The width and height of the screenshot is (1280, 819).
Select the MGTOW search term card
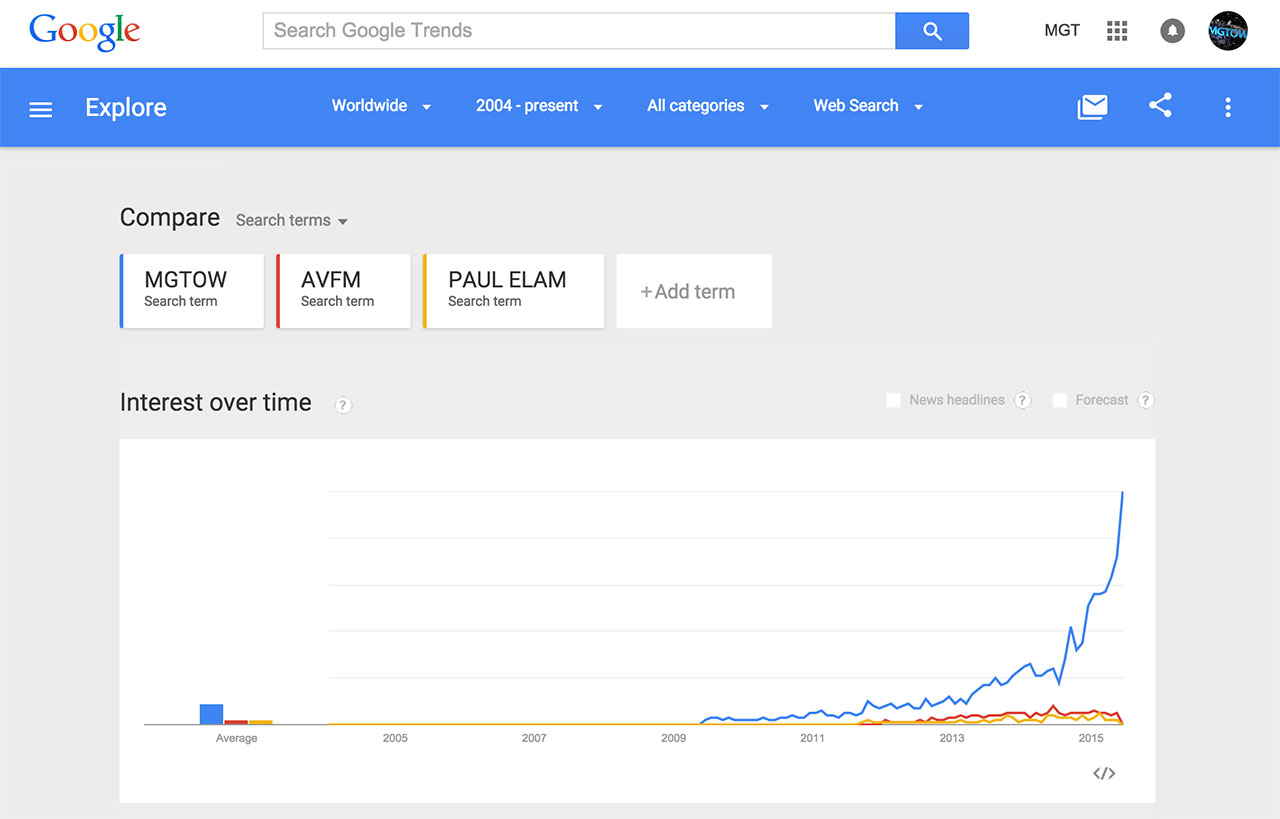192,291
